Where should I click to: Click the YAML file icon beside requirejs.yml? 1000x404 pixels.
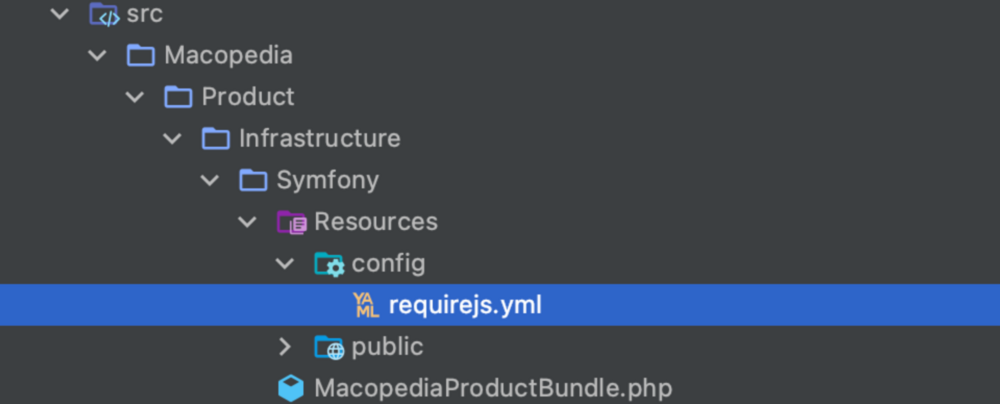click(x=366, y=305)
